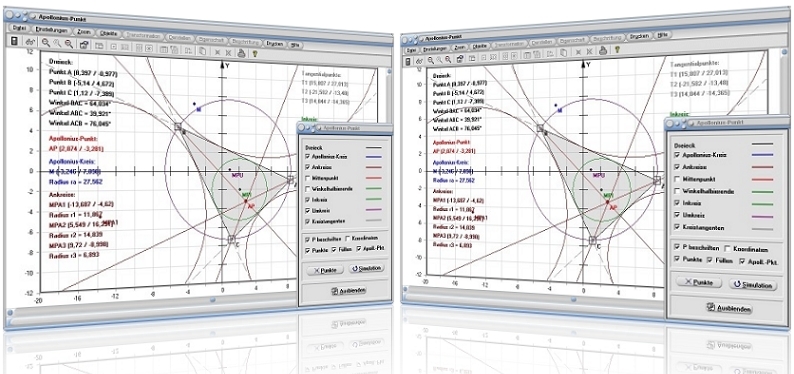Click light bulb hint icon in left window

click(x=255, y=53)
